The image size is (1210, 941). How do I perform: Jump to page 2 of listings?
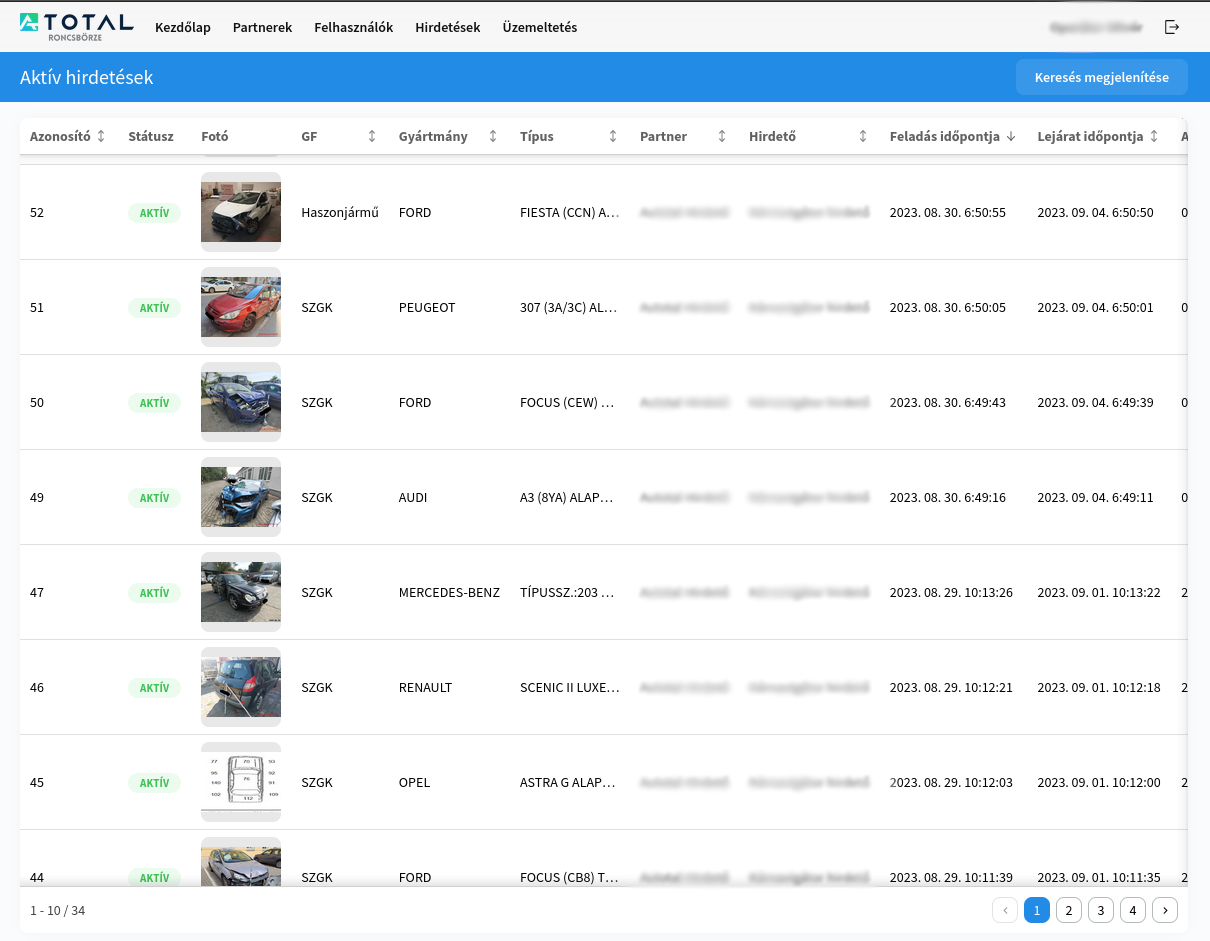coord(1069,910)
